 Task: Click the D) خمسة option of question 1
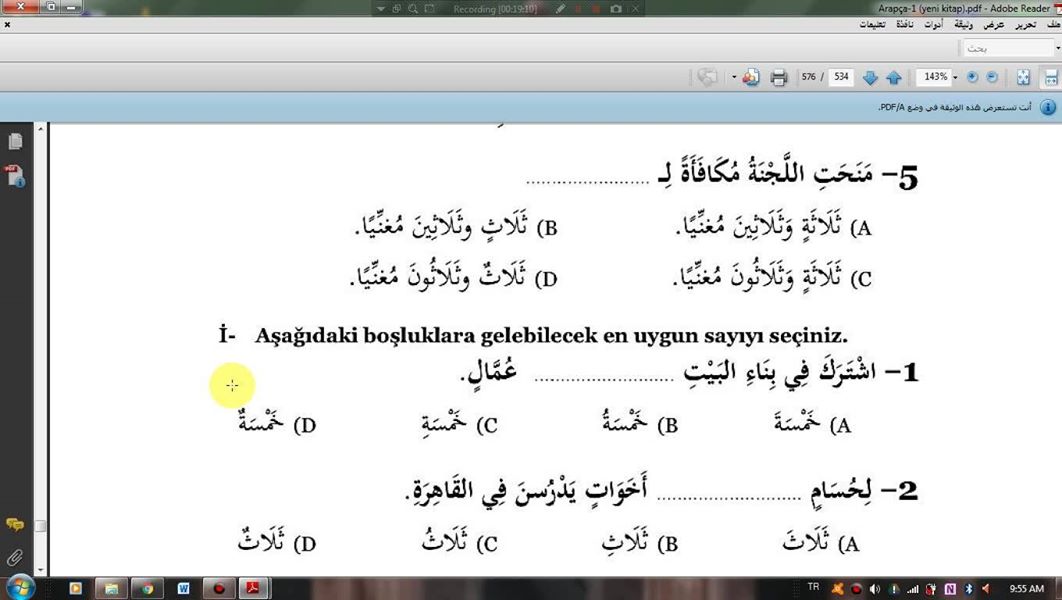pos(277,423)
